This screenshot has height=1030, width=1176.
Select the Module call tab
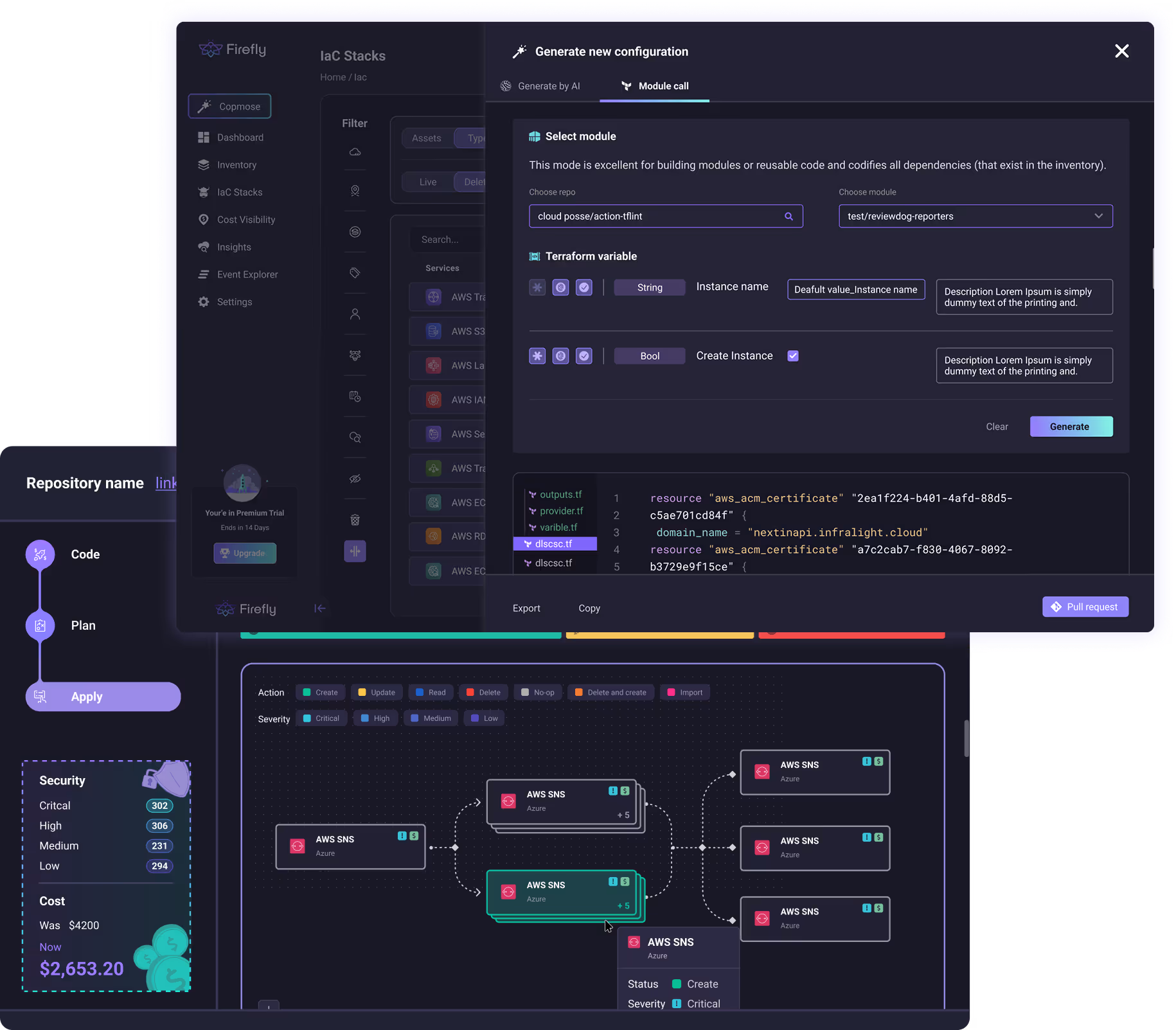click(655, 86)
